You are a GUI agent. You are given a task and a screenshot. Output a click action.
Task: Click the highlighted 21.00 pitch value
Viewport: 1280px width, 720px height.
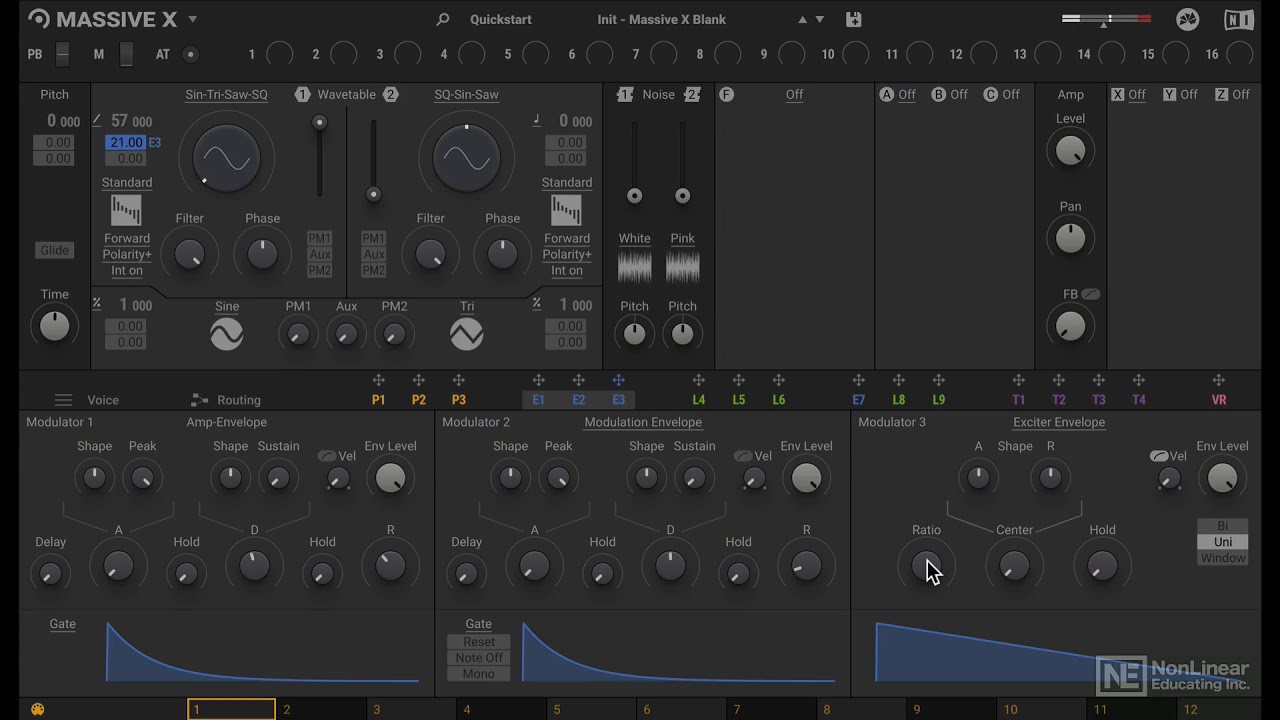(x=126, y=143)
